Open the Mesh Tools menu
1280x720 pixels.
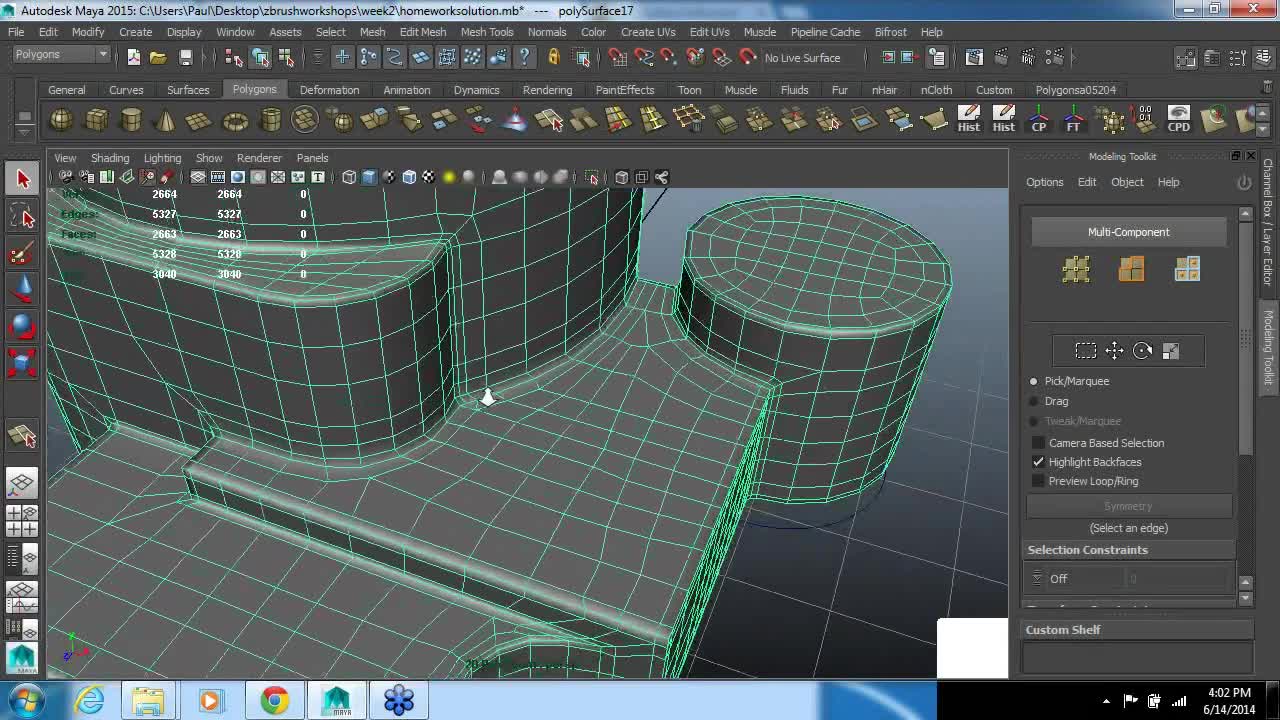point(486,32)
